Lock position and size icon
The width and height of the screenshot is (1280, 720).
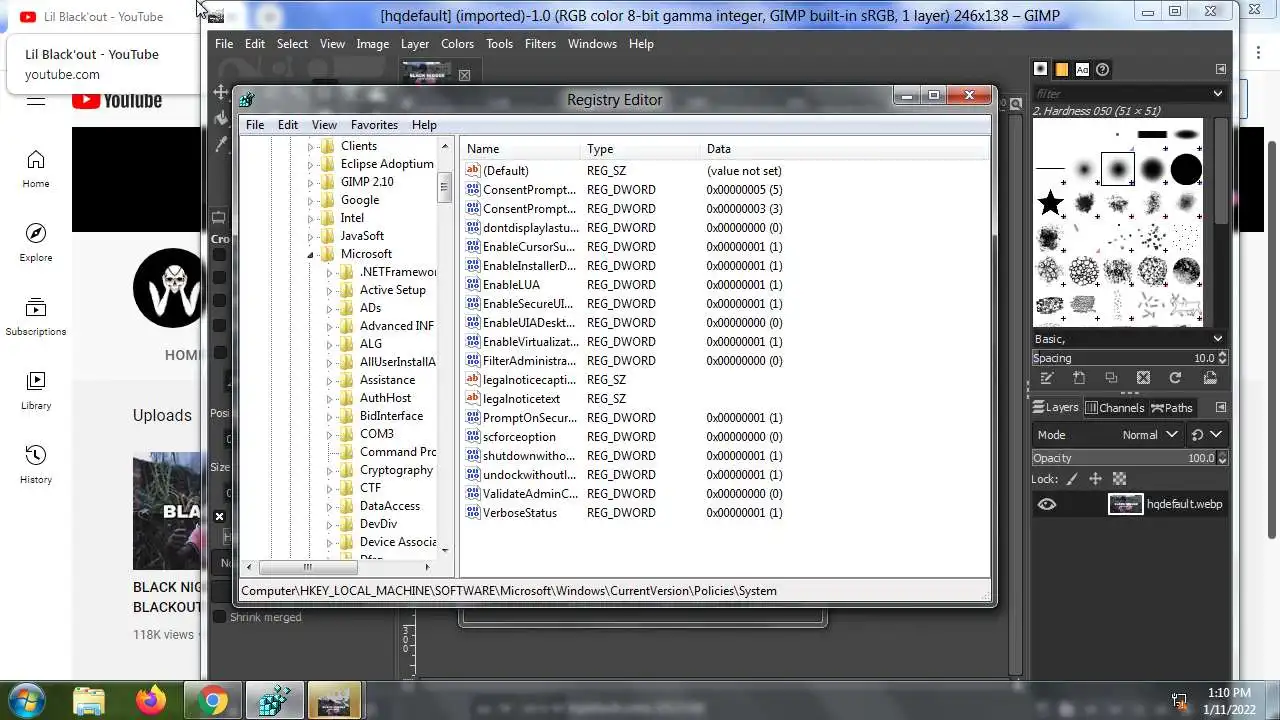1095,479
